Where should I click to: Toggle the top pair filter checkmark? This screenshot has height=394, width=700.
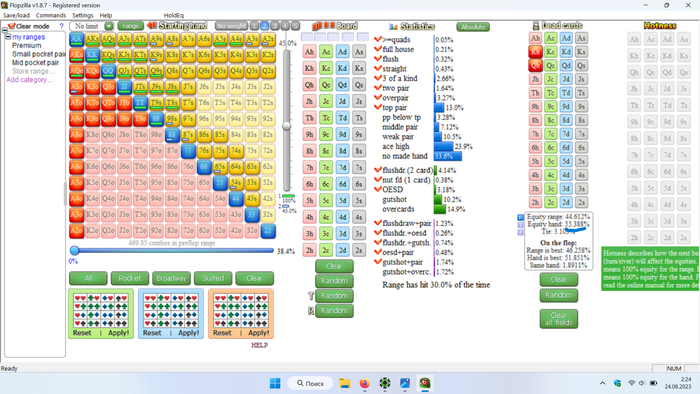point(378,107)
